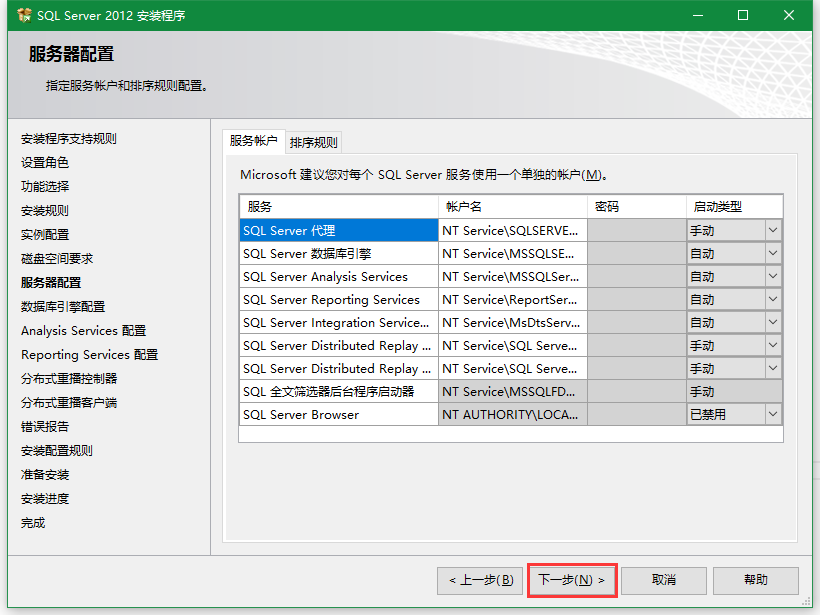Click the 下一步(N) button

tap(571, 580)
